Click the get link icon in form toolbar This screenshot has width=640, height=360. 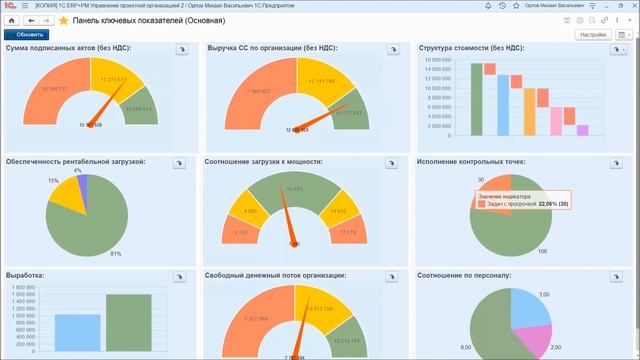[x=604, y=20]
